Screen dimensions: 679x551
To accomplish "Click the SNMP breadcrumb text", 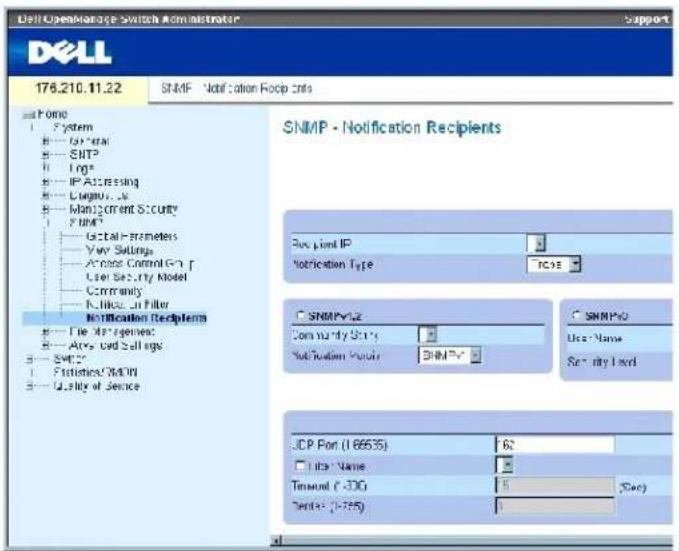I will 176,88.
